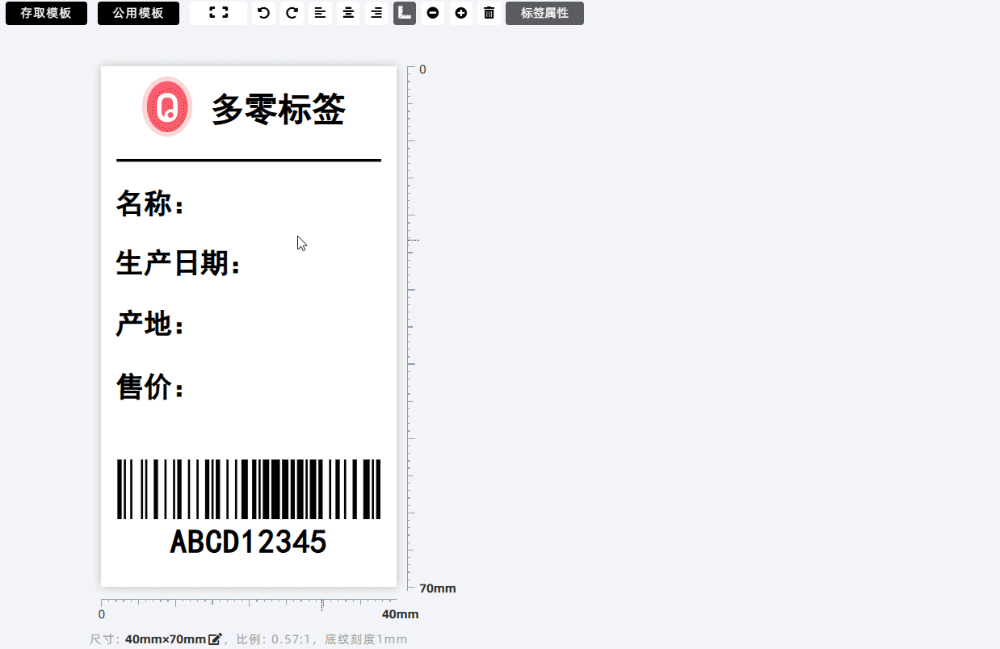Align elements to the left
The height and width of the screenshot is (649, 1000).
[320, 13]
